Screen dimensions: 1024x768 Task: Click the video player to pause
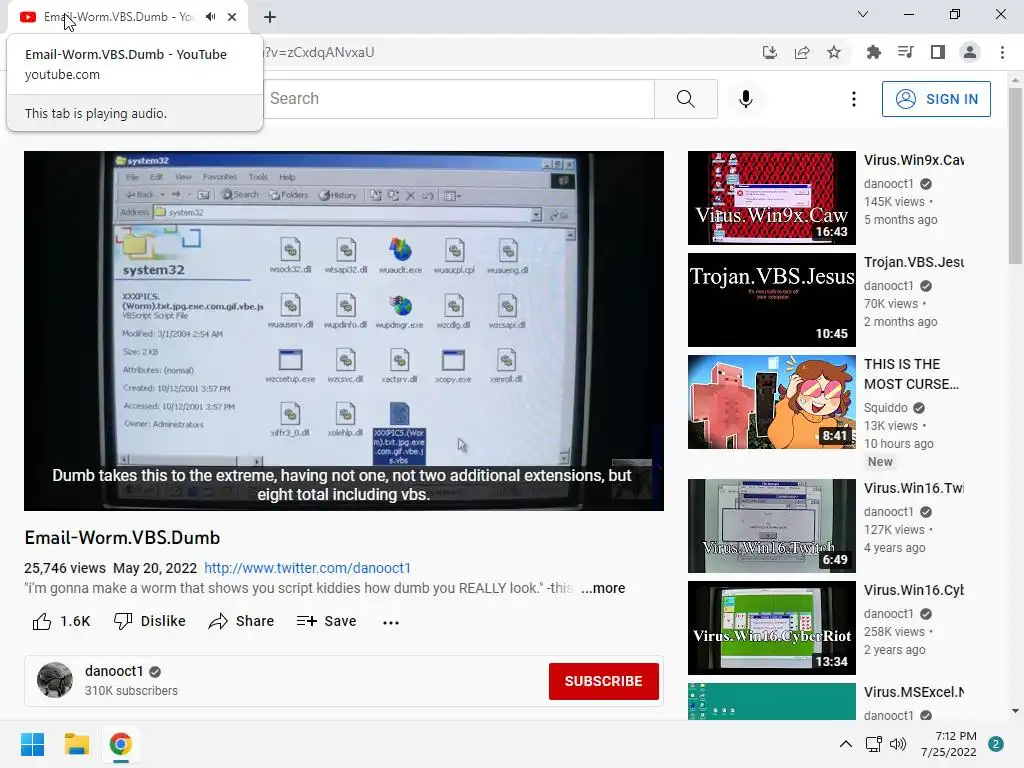click(344, 331)
